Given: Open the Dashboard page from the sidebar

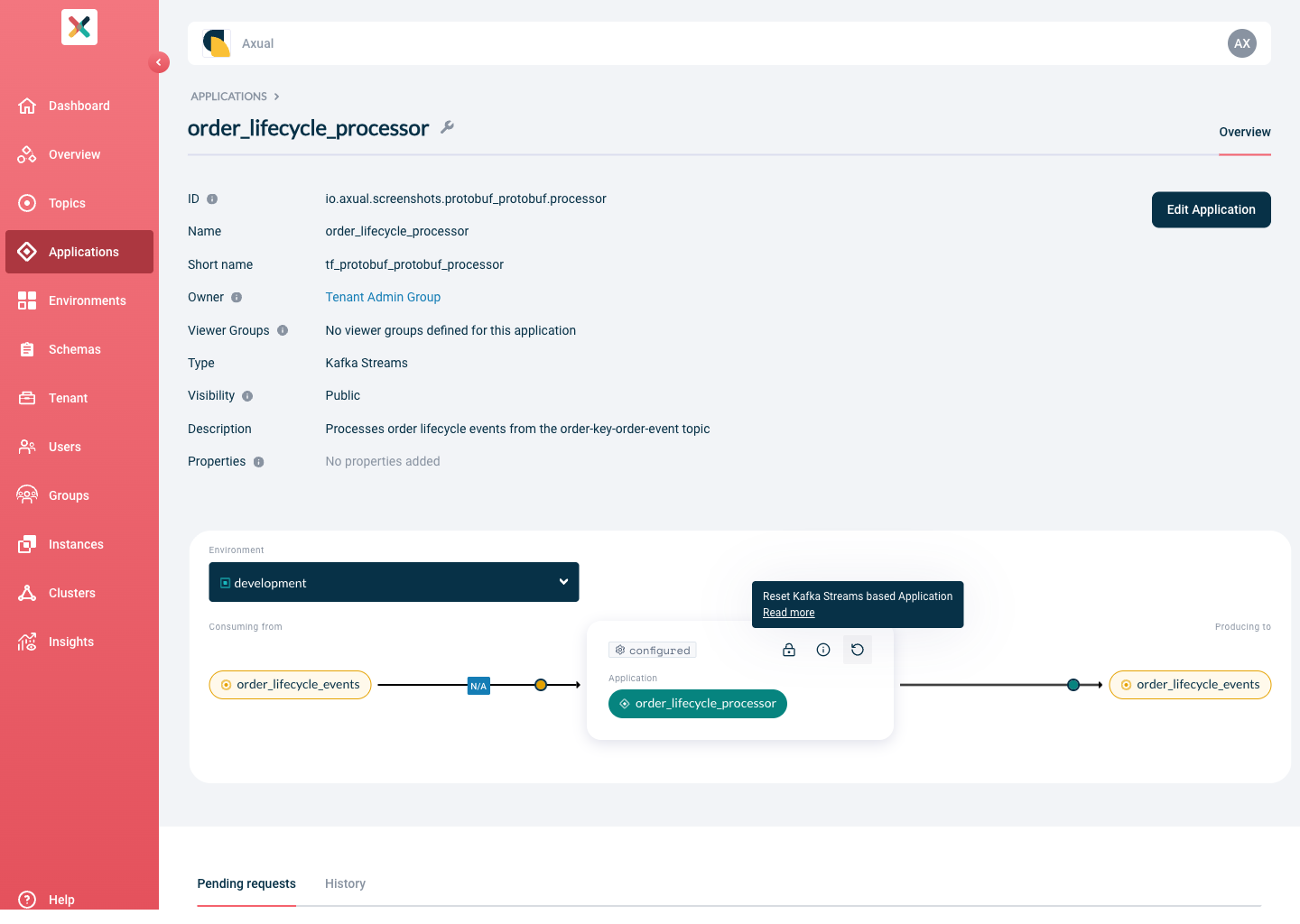Looking at the screenshot, I should pos(79,106).
